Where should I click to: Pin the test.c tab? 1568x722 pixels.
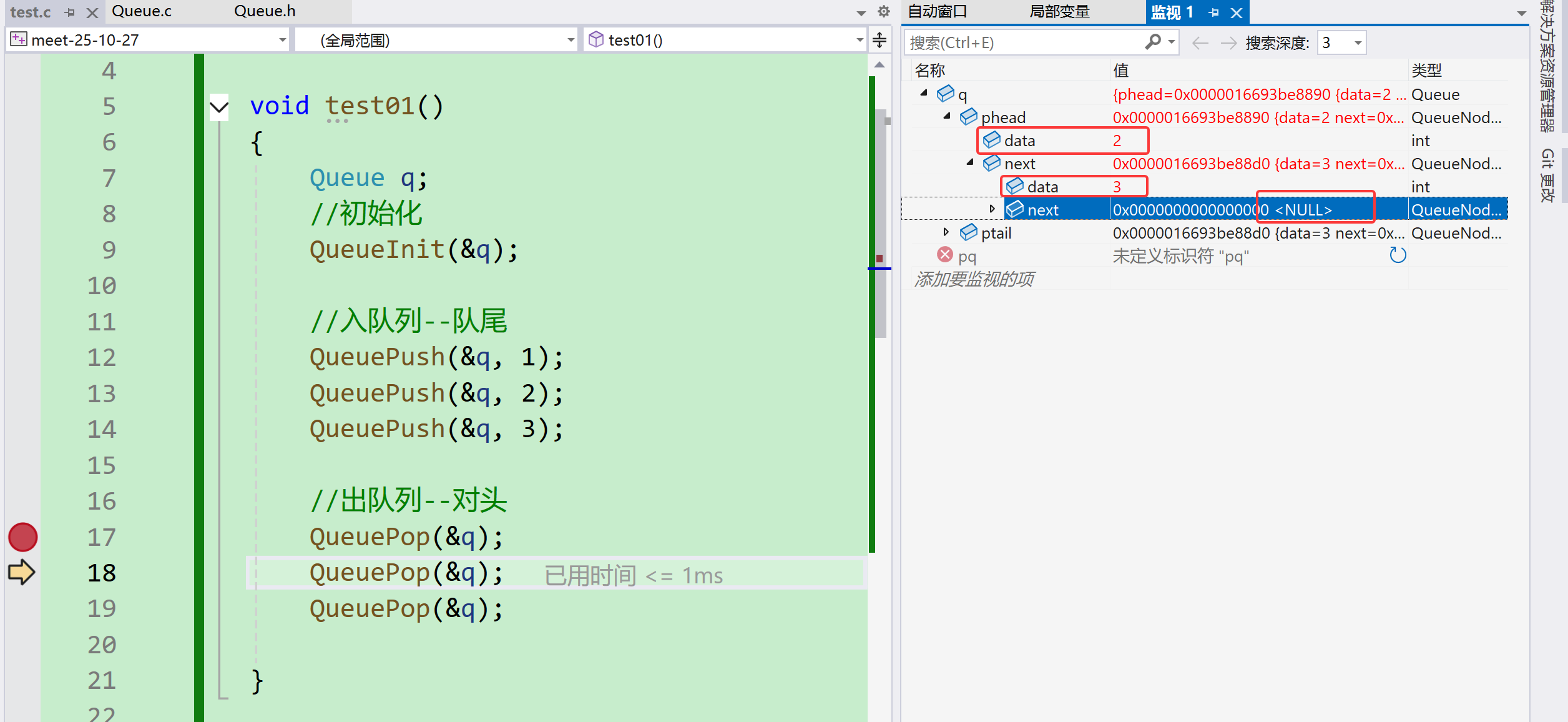pyautogui.click(x=70, y=12)
